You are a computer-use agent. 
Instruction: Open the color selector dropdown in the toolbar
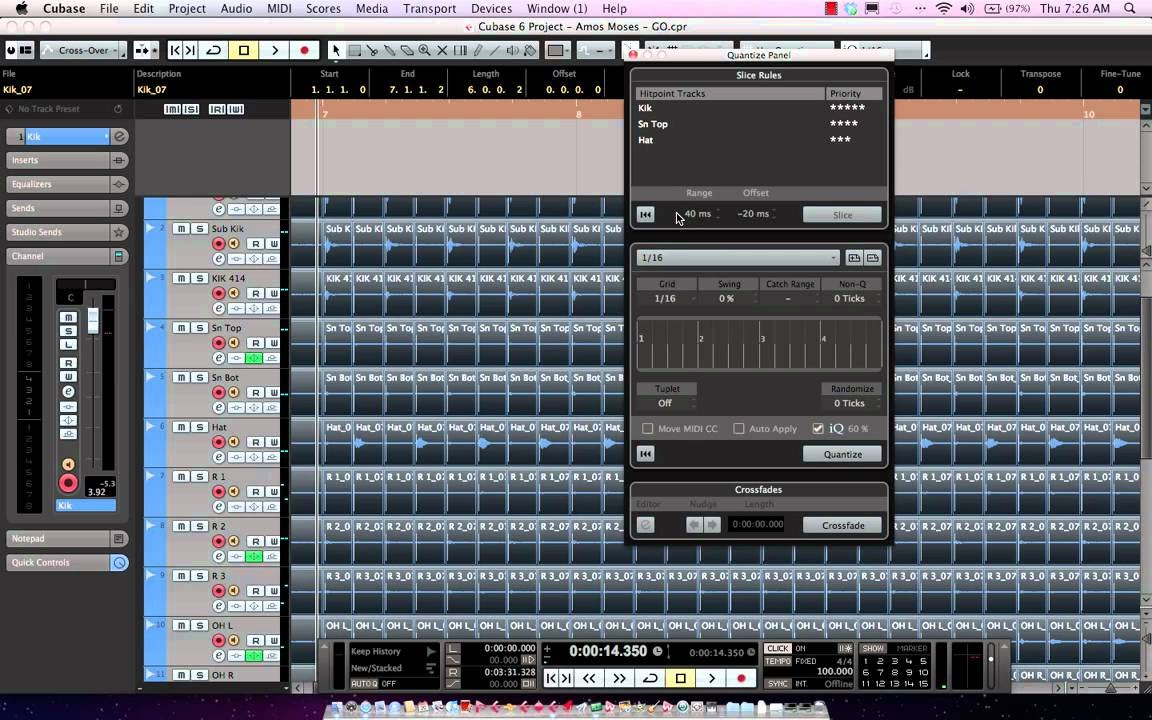pos(558,50)
